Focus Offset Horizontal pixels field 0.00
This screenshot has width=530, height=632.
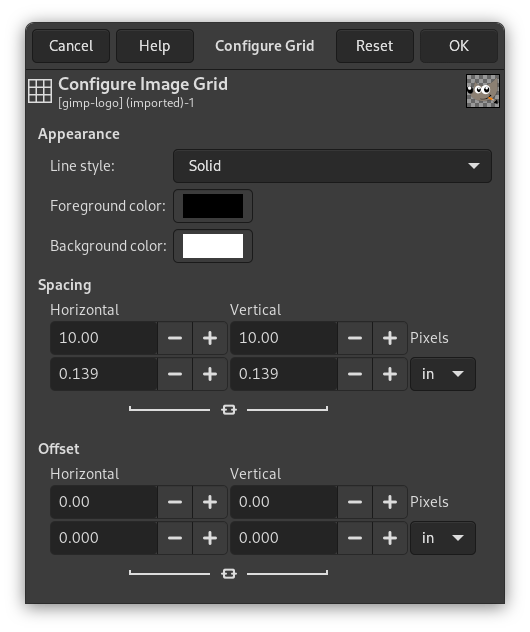click(x=104, y=502)
